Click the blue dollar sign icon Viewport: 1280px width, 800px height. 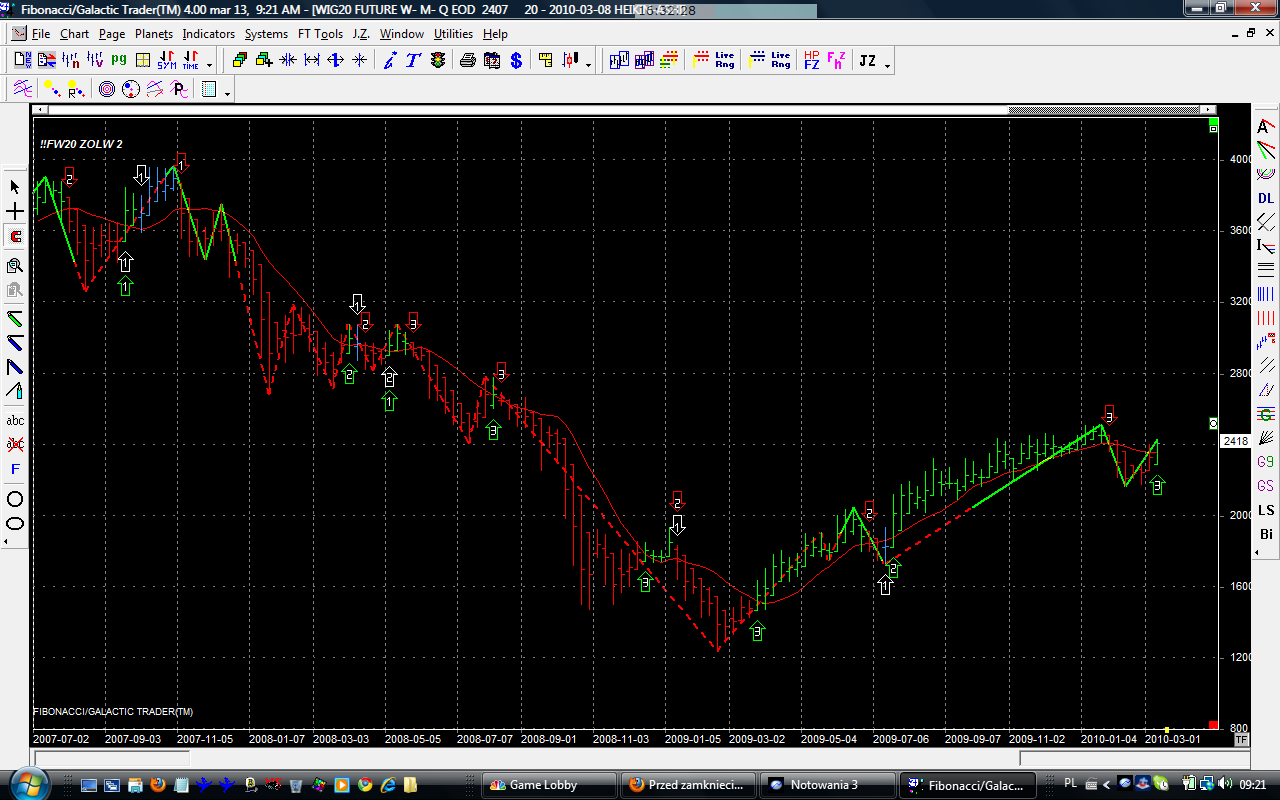516,61
